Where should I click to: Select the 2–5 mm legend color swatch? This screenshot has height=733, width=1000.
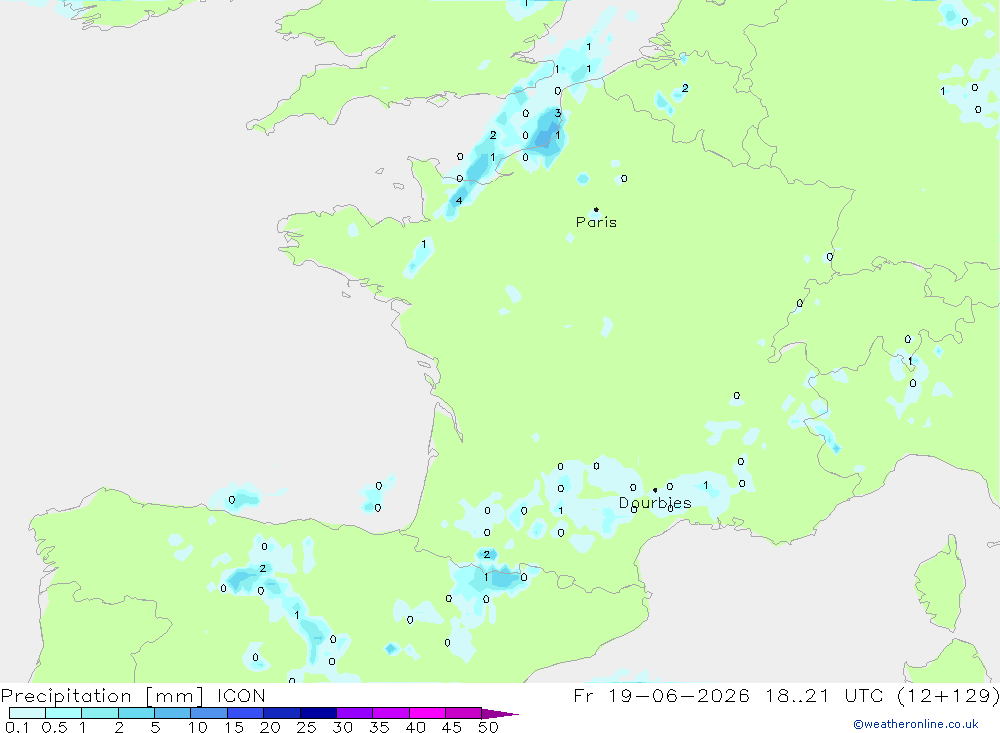pos(136,713)
